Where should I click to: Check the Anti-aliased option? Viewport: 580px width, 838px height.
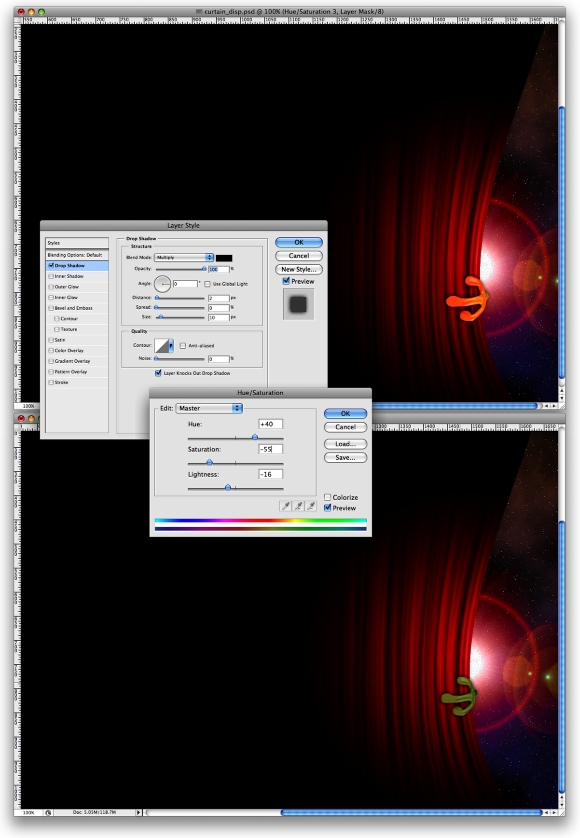click(x=183, y=346)
